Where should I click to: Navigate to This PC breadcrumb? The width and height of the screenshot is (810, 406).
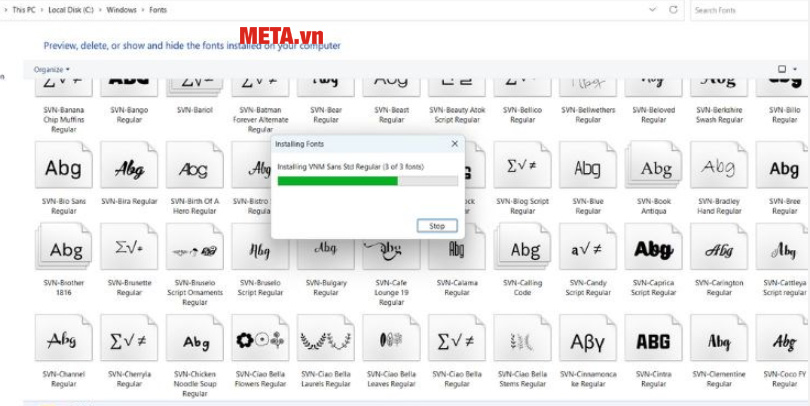click(x=24, y=10)
